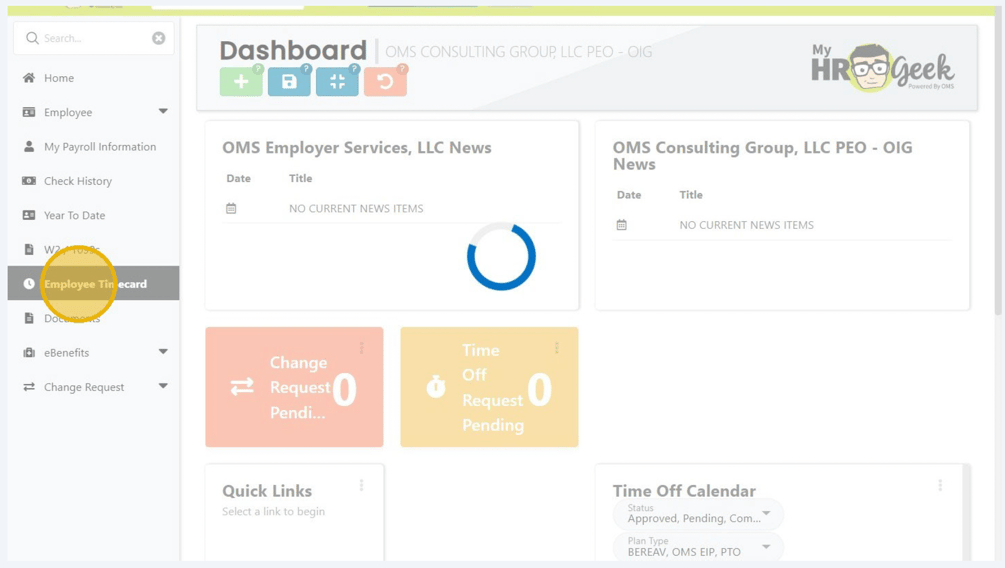Click the Employee ID card icon

(x=29, y=112)
